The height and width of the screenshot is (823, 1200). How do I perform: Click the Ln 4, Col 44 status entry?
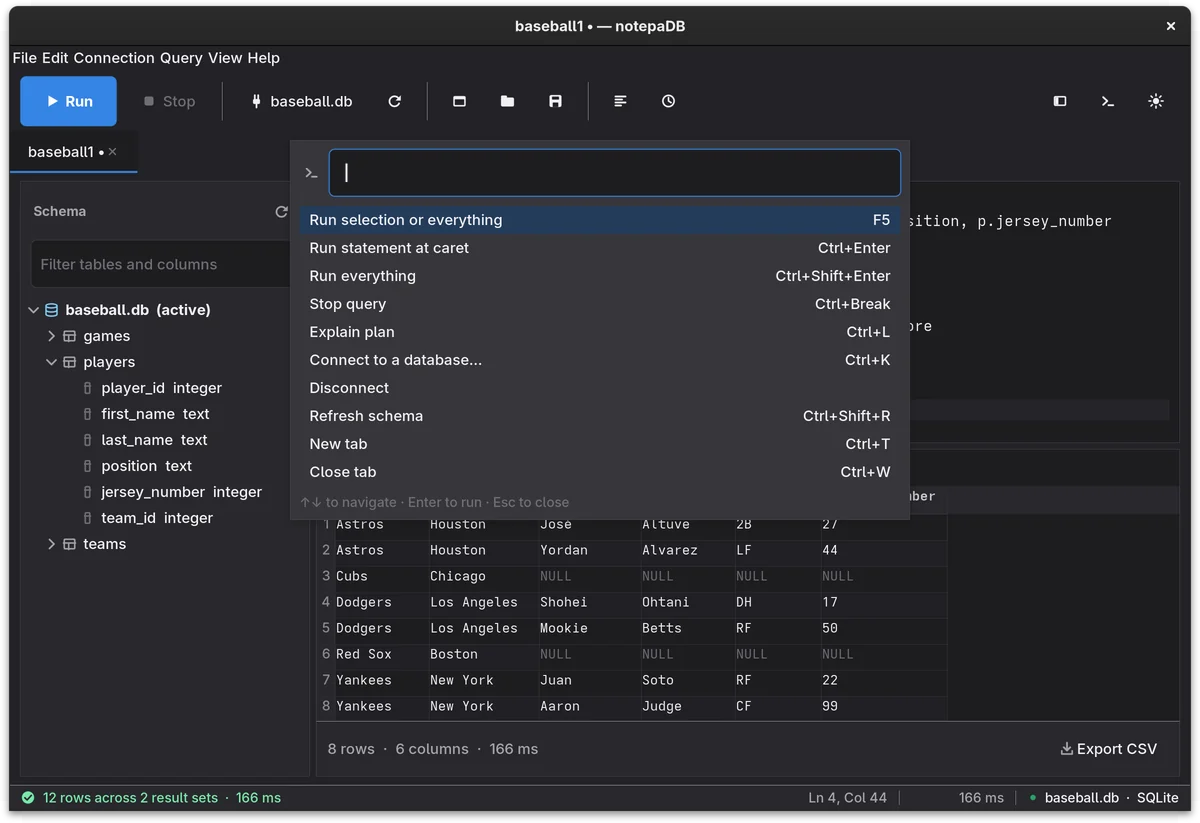click(x=847, y=798)
